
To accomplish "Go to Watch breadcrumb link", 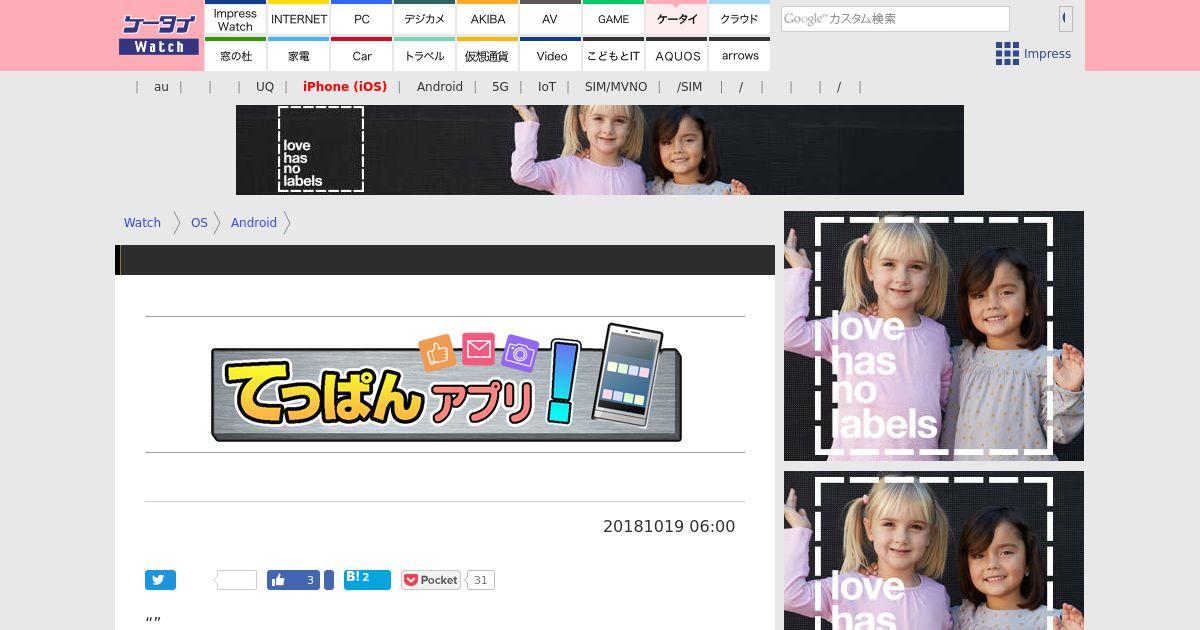I will (x=142, y=223).
